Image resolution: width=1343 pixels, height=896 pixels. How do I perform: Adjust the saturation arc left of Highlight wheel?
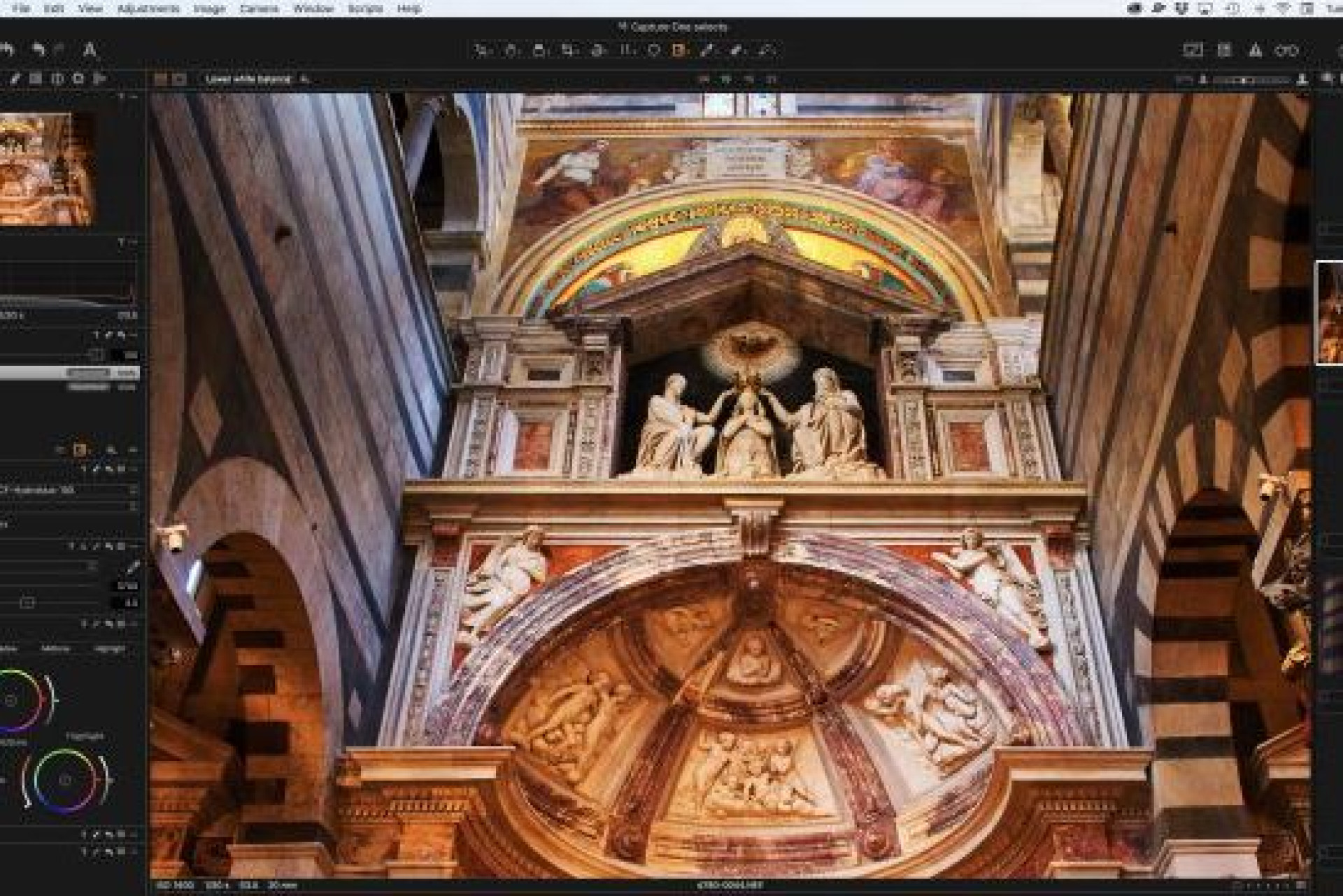click(x=25, y=781)
